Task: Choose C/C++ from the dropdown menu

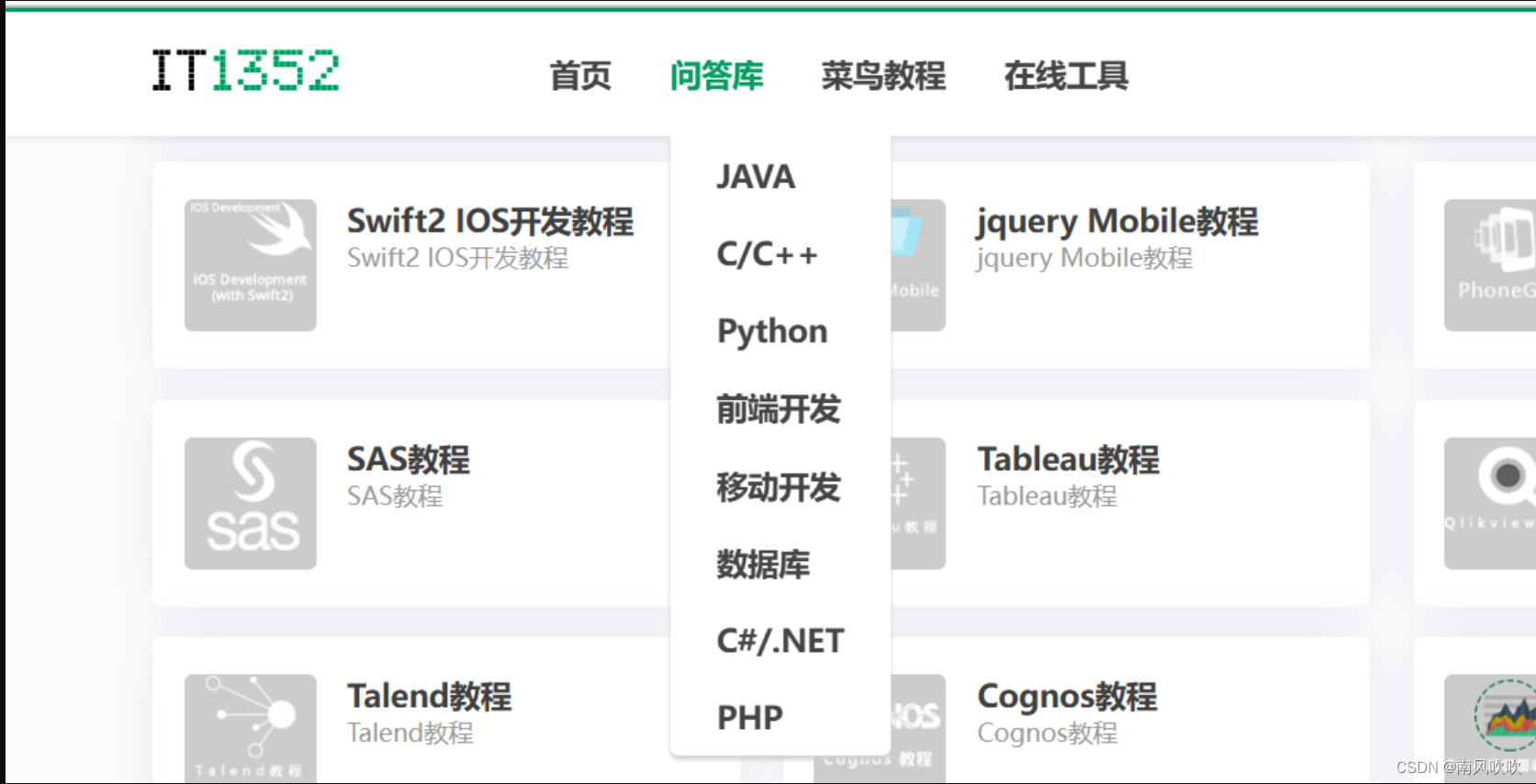Action: click(x=767, y=254)
